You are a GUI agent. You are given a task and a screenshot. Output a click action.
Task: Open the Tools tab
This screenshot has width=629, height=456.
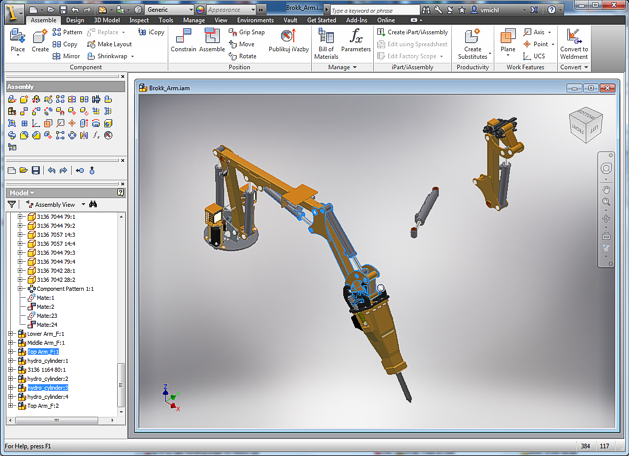[x=166, y=20]
